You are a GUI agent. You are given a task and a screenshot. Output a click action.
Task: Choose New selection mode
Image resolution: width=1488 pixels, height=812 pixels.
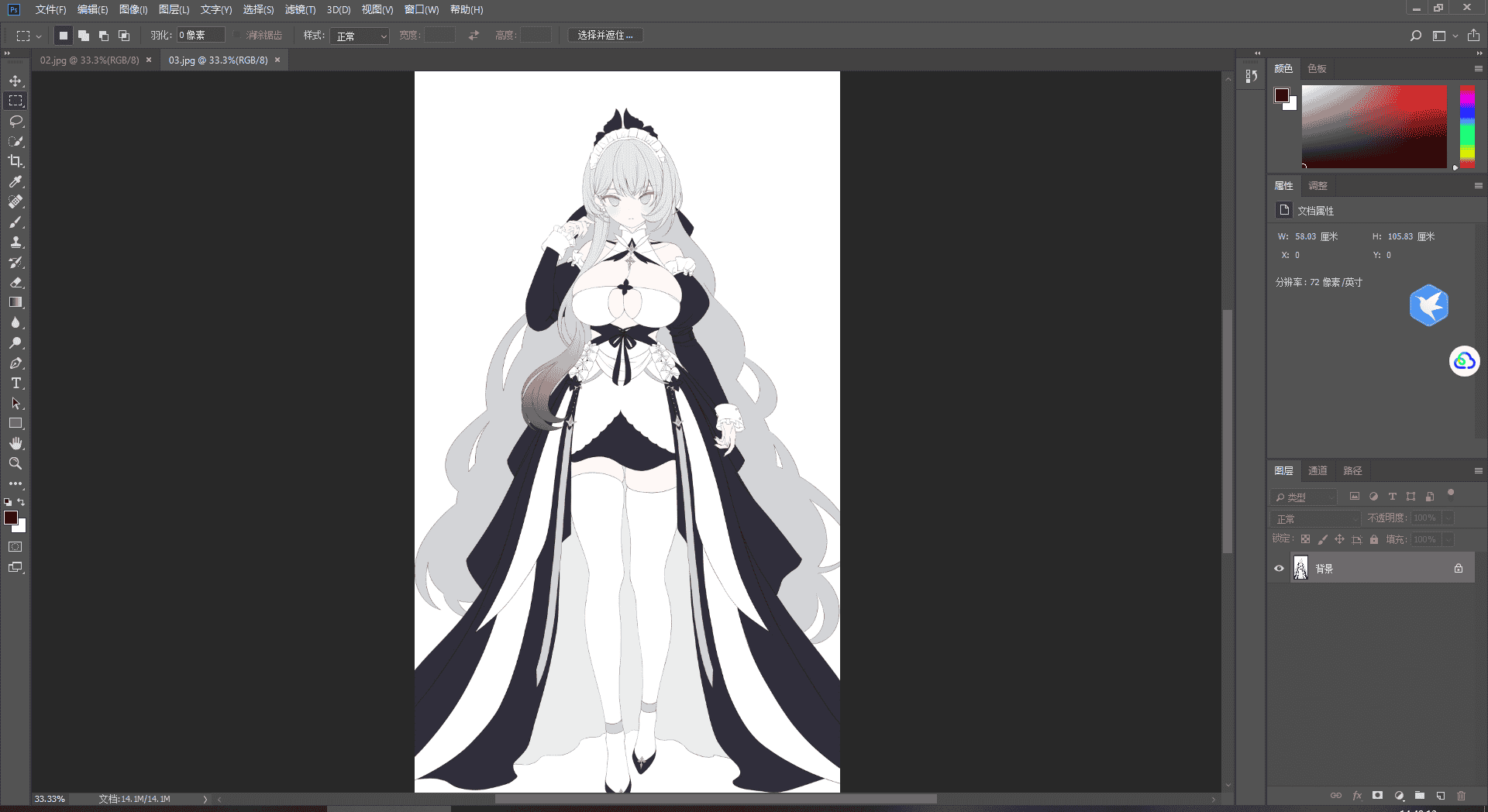tap(64, 36)
